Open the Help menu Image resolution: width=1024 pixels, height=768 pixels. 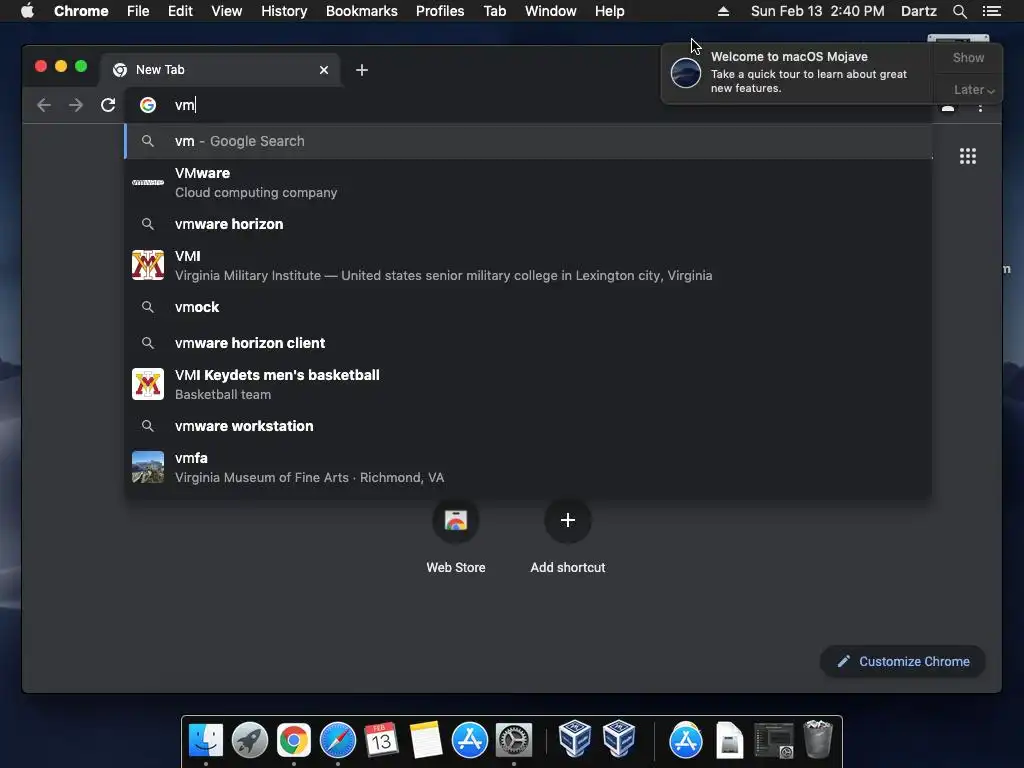tap(609, 11)
